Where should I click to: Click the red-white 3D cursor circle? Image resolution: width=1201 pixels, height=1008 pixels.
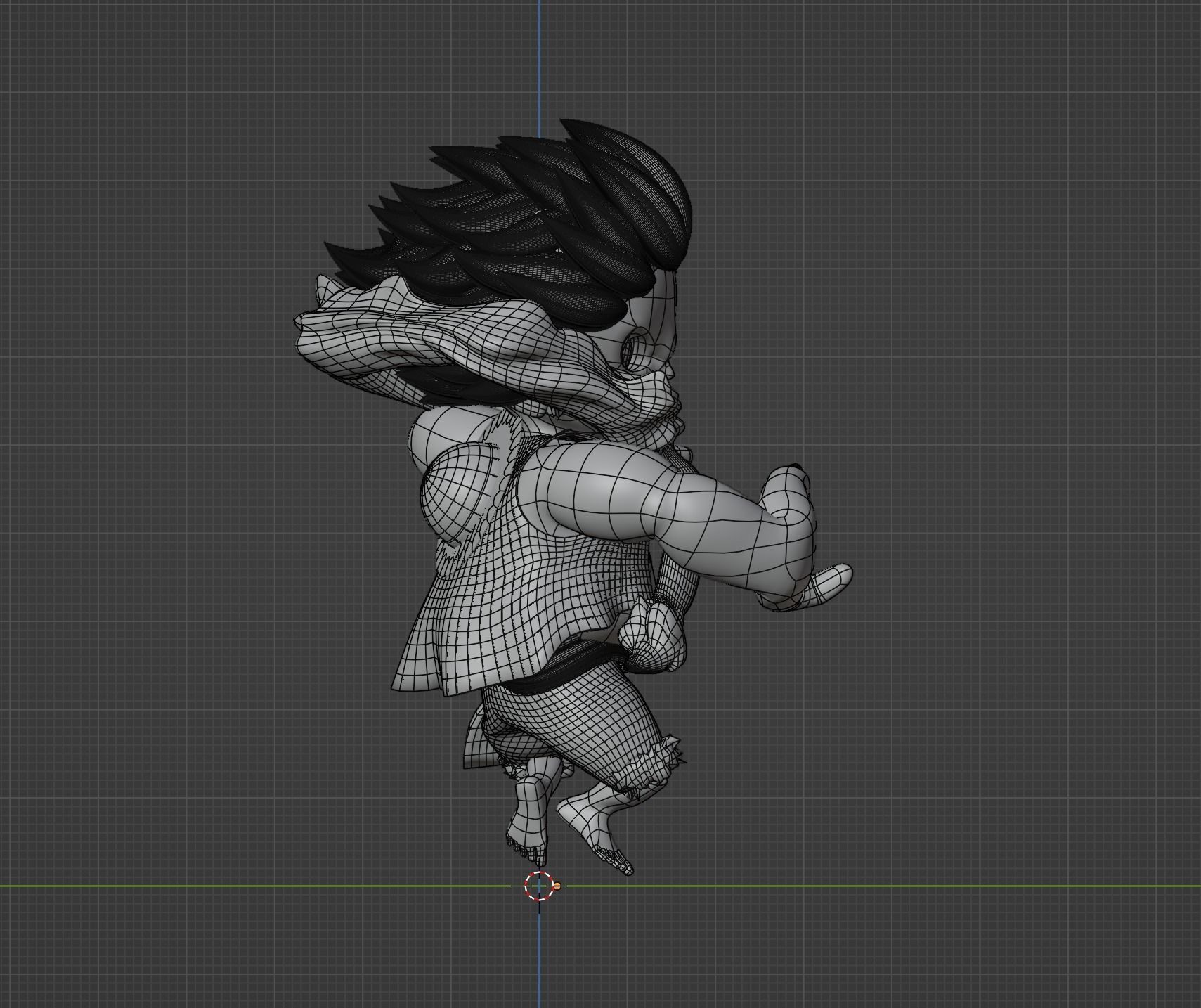click(x=539, y=886)
